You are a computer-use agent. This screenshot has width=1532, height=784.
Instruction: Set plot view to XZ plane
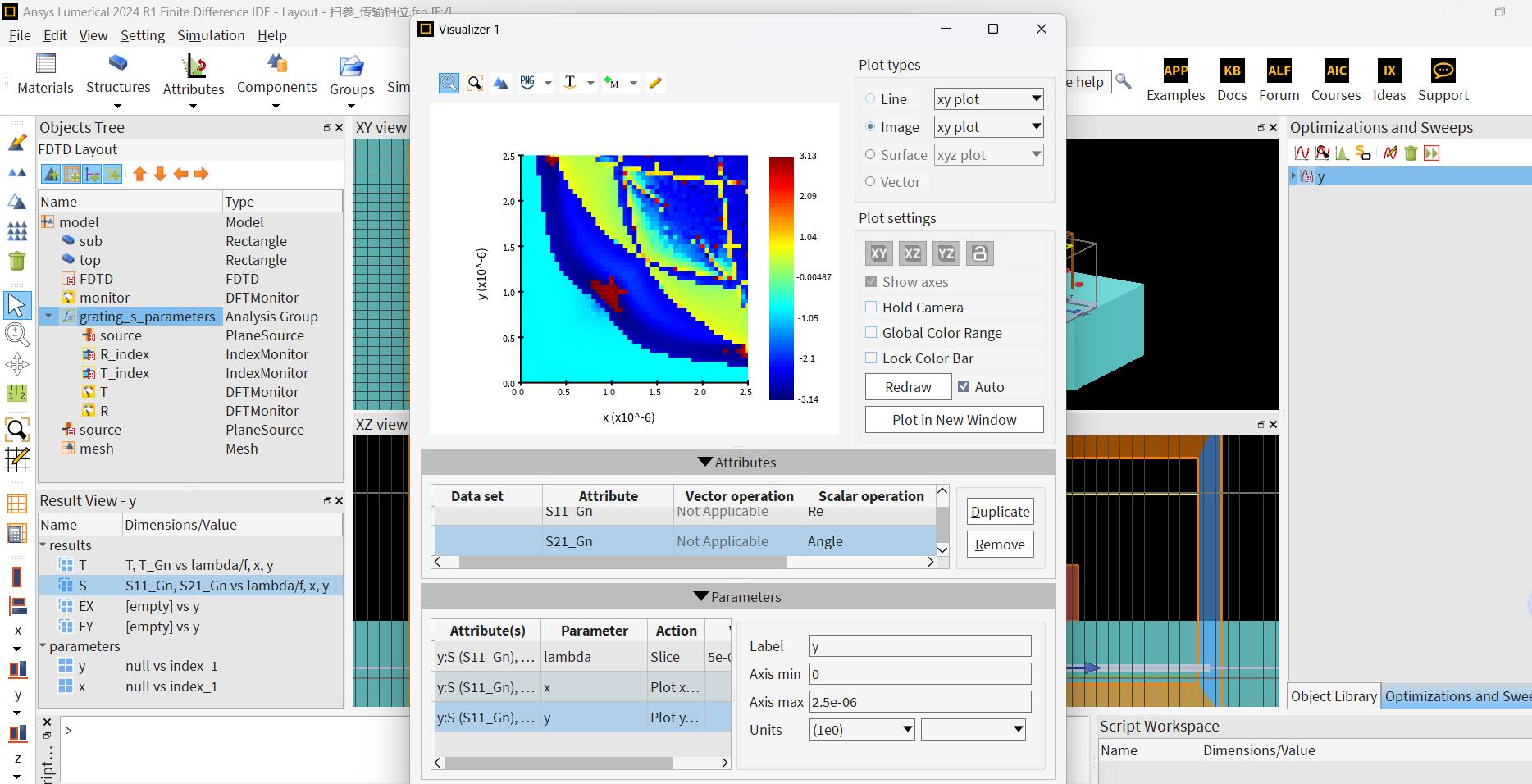(912, 253)
